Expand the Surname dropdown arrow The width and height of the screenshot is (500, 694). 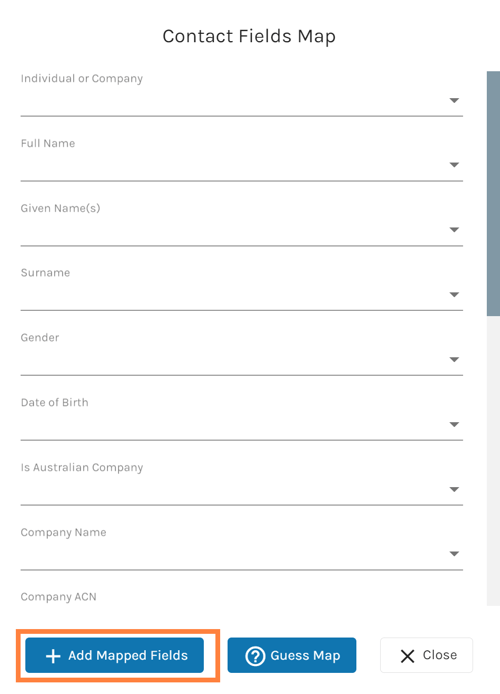(454, 295)
